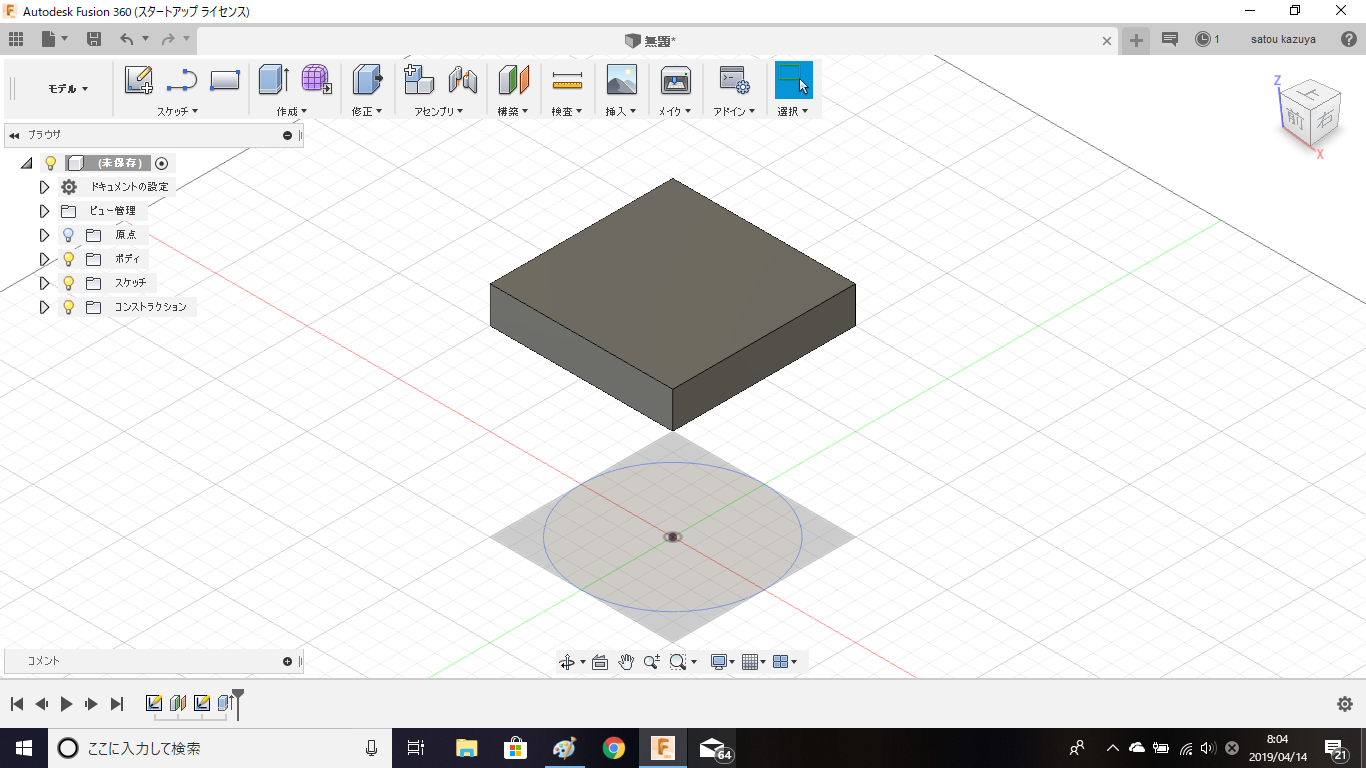Open the satou kazuya account menu

(x=1283, y=39)
